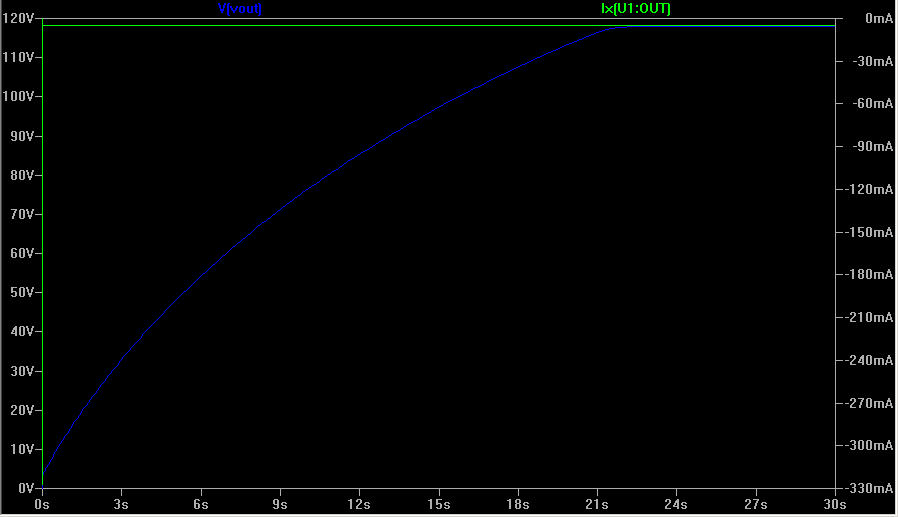Click the 120V left axis label
Screen dimensions: 898x517
(x=18, y=18)
